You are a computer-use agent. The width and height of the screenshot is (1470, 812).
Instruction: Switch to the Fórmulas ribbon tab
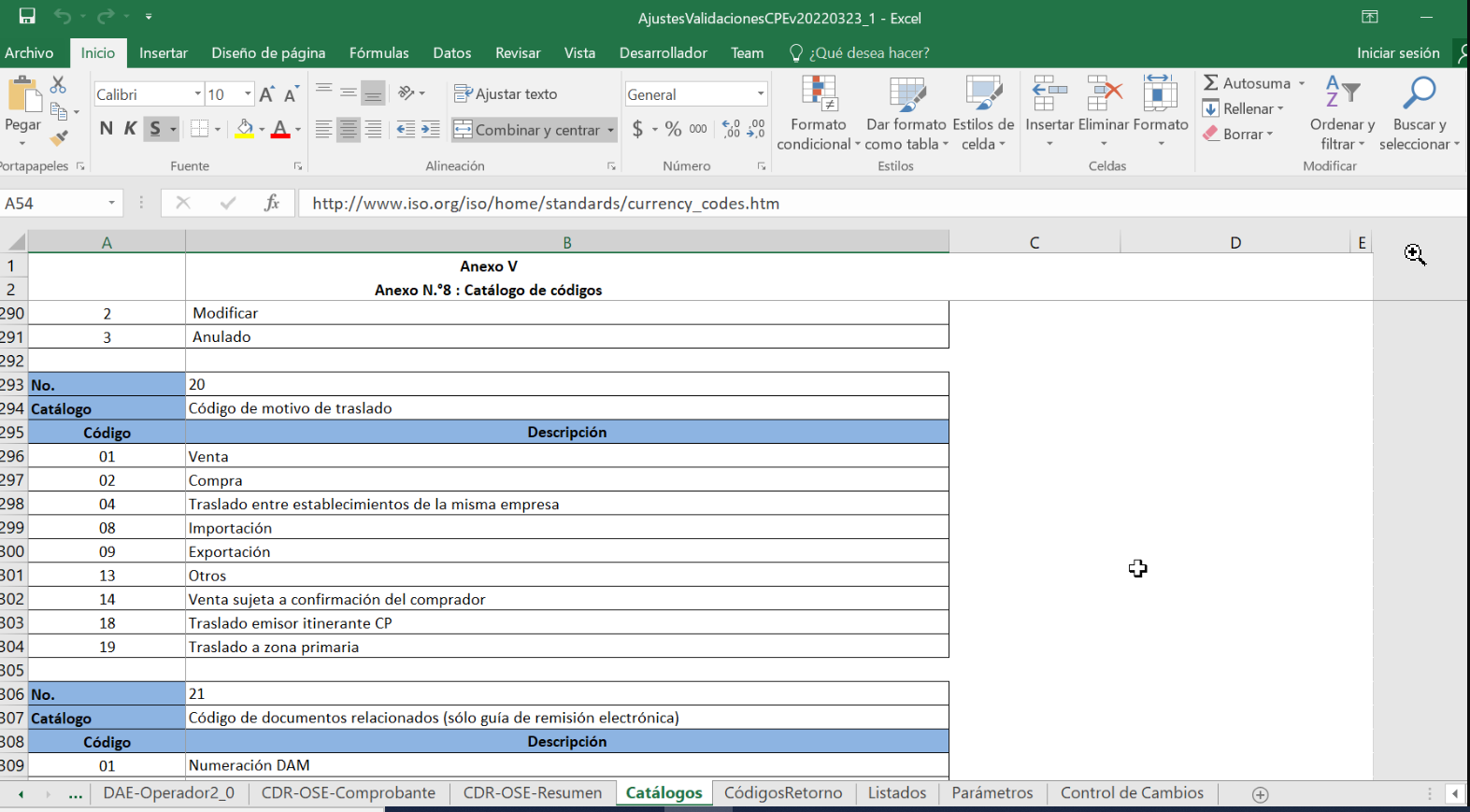(378, 53)
